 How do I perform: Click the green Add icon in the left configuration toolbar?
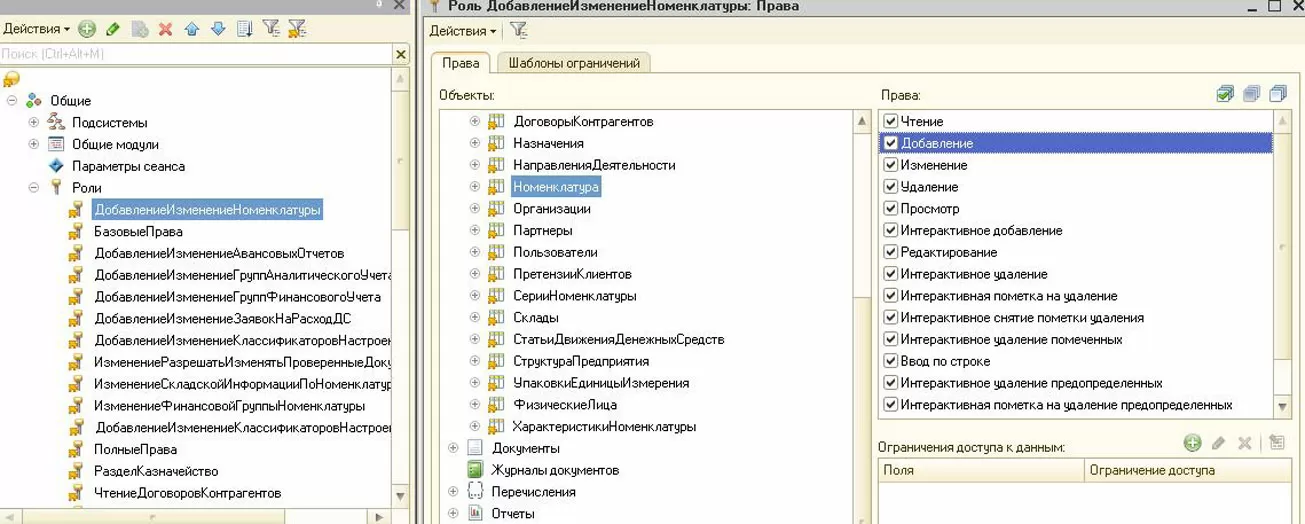[x=87, y=29]
